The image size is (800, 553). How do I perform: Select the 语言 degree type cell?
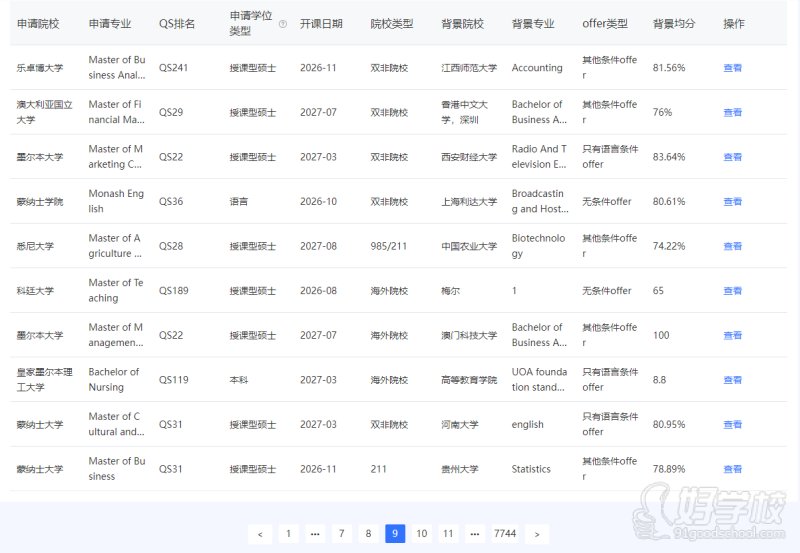[239, 202]
